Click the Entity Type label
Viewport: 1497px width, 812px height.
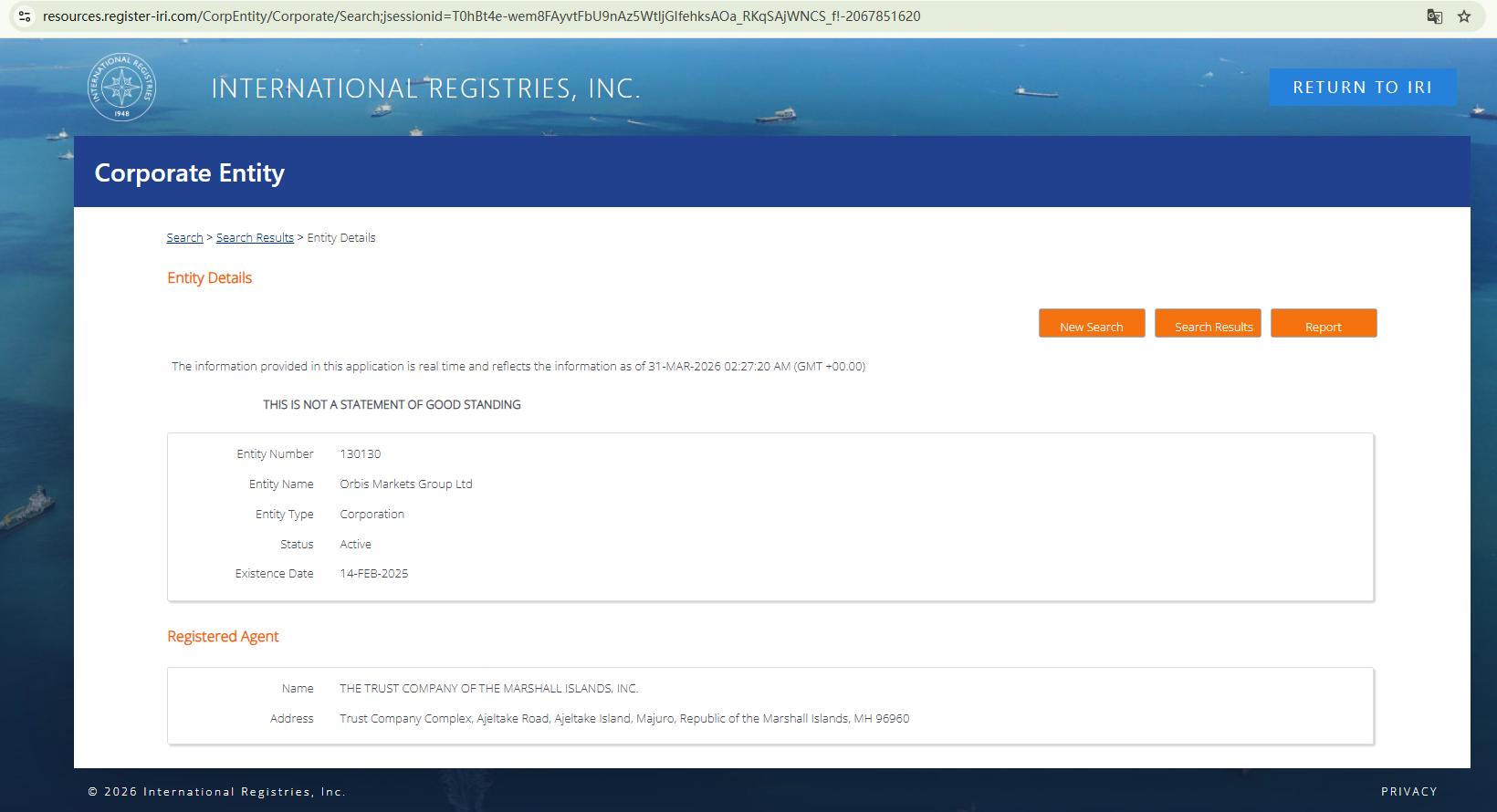tap(284, 515)
